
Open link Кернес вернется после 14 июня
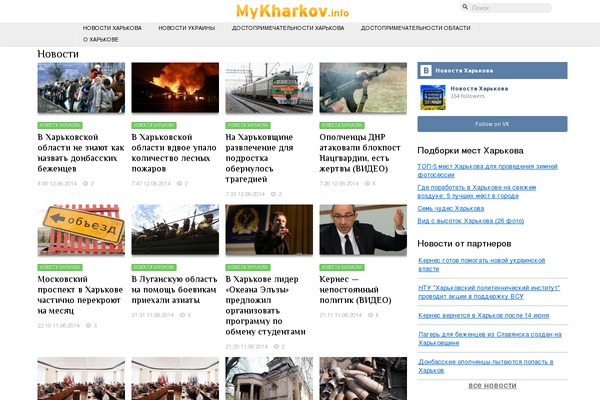483,315
